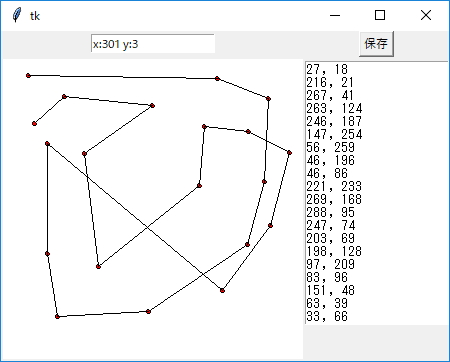Image resolution: width=450 pixels, height=362 pixels.
Task: Select the list entry "83, 96"
Action: pos(327,277)
